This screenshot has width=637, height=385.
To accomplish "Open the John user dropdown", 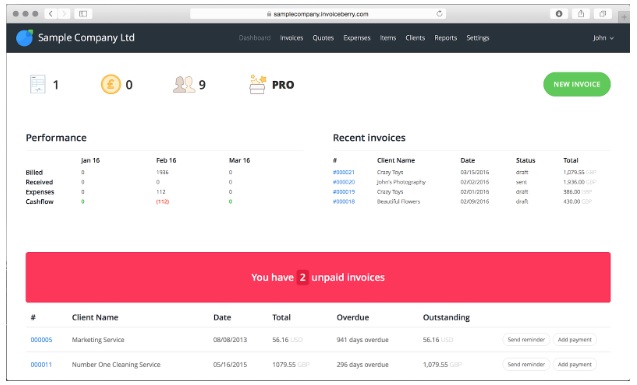I will (x=603, y=38).
